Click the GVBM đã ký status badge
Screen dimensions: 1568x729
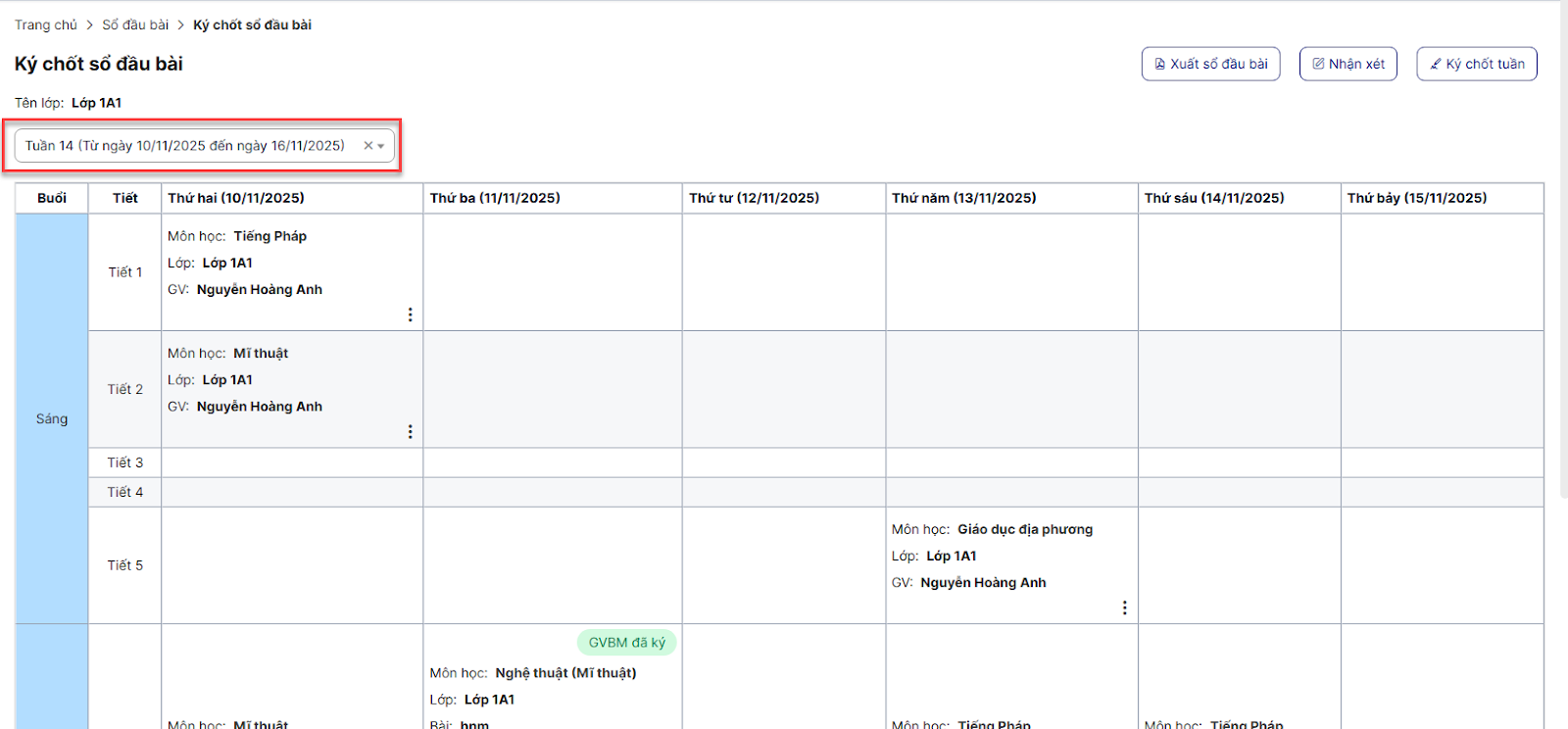click(626, 643)
